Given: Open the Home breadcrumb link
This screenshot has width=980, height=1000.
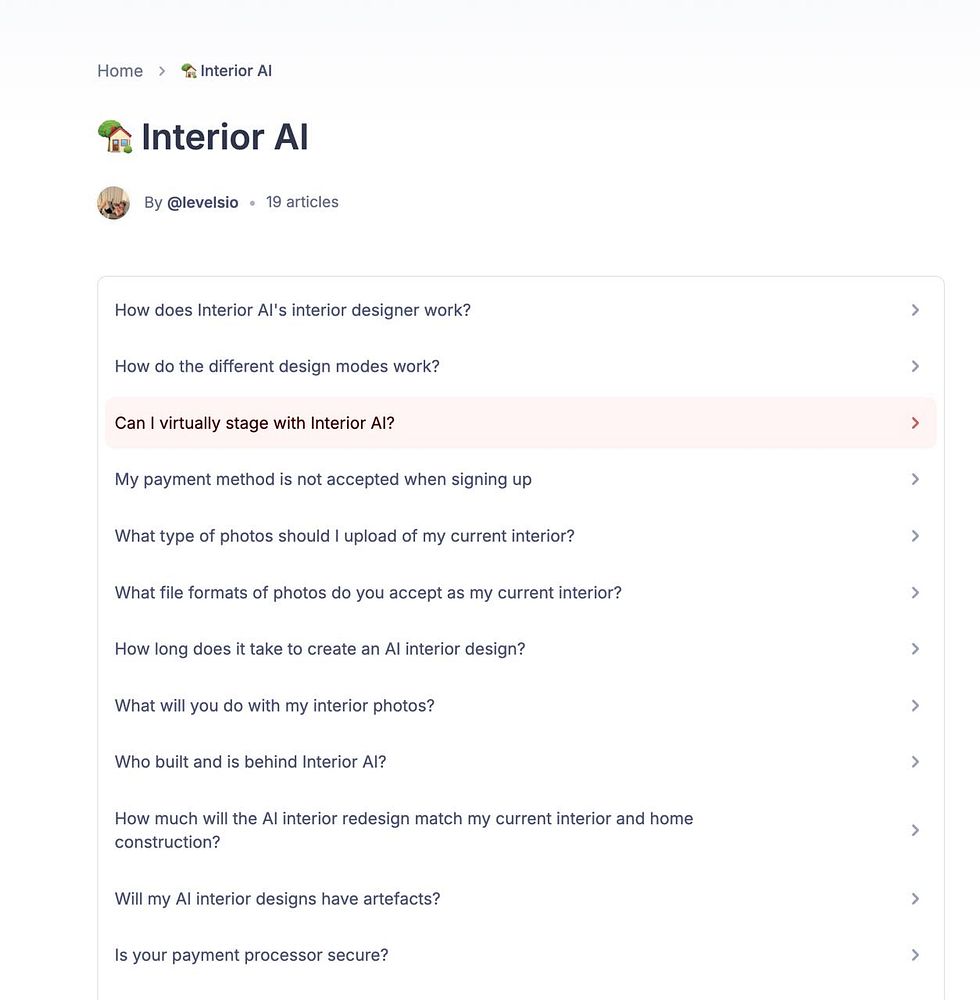Looking at the screenshot, I should coord(120,71).
